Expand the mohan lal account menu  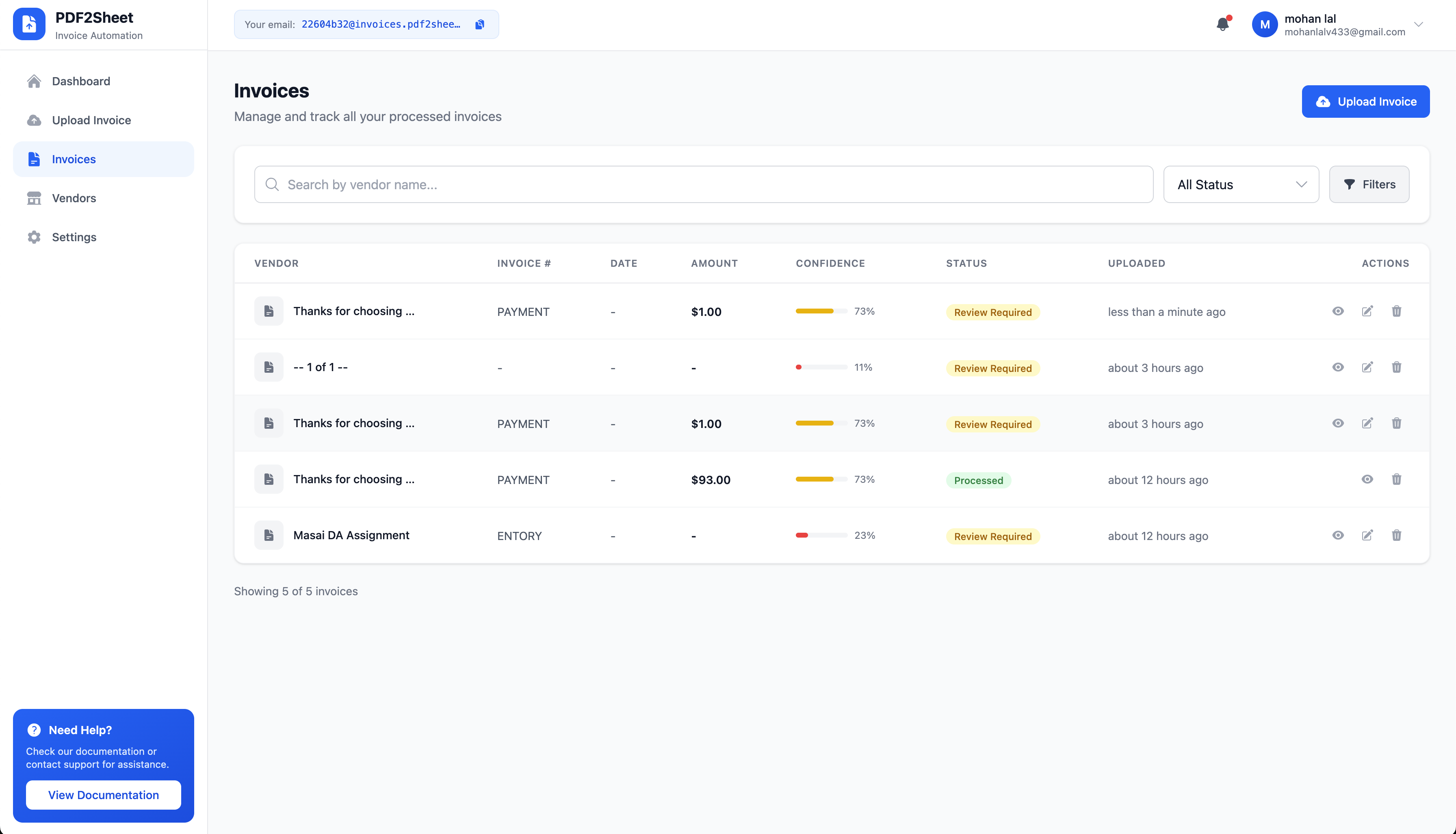1418,24
